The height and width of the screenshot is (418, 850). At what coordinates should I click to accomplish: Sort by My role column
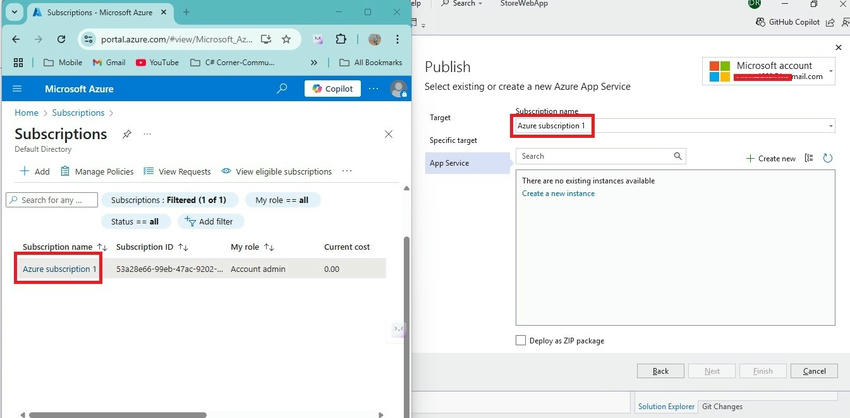(252, 247)
